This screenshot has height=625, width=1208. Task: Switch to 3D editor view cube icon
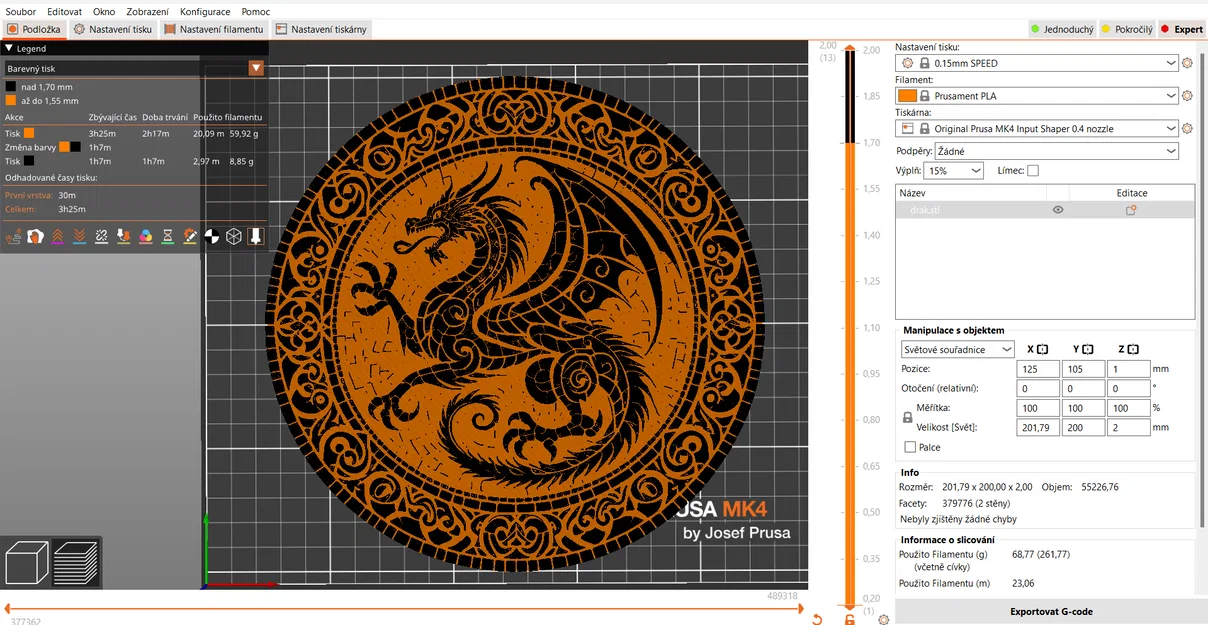[x=27, y=562]
